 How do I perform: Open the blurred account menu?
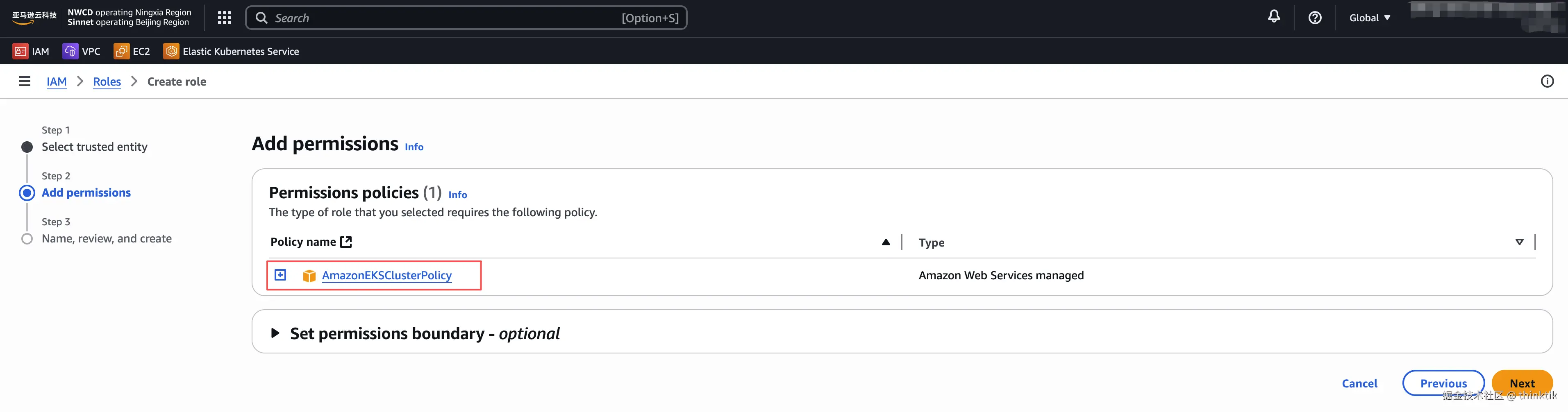(1488, 17)
